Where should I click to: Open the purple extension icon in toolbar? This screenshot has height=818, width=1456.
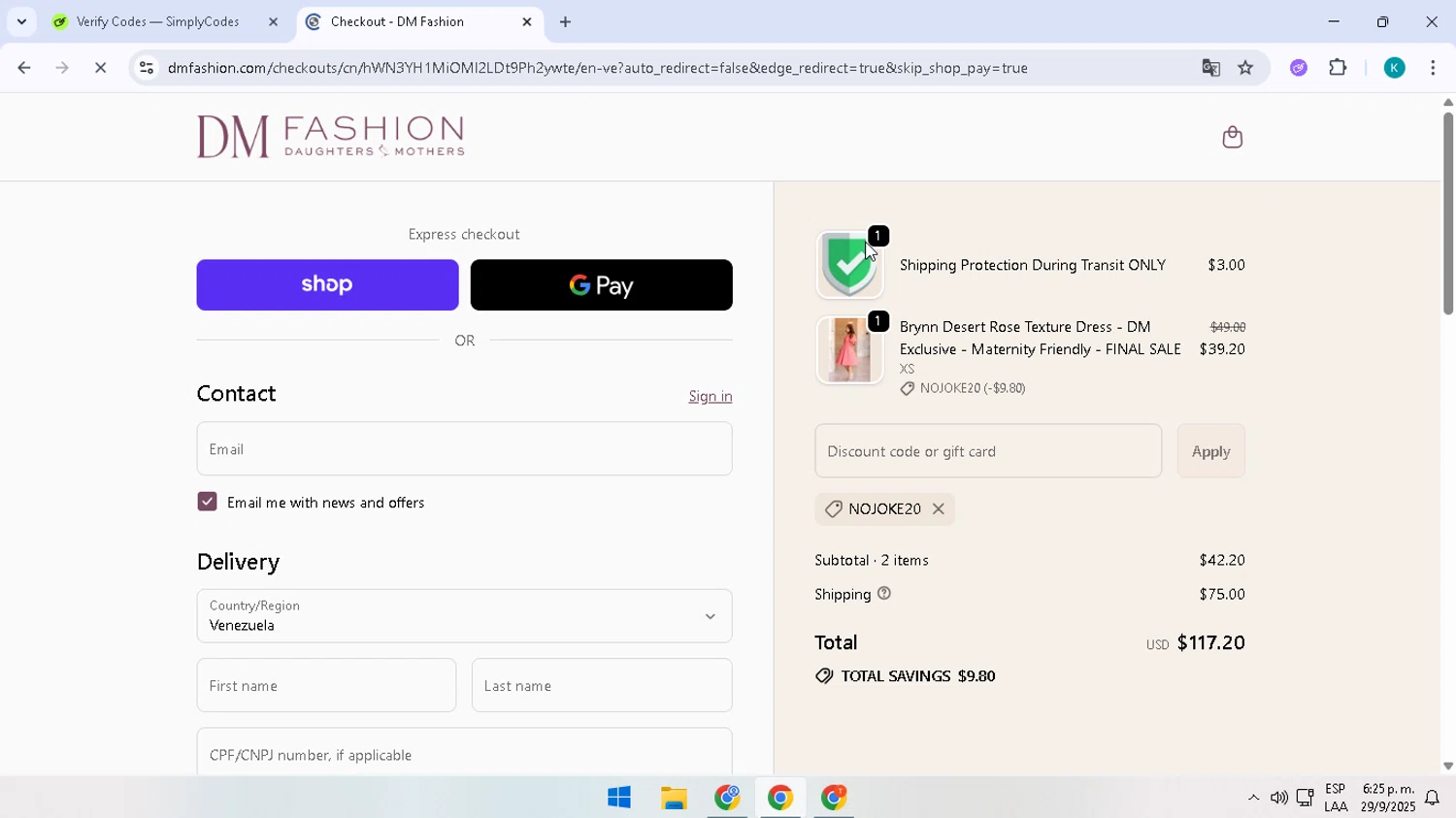pos(1299,68)
